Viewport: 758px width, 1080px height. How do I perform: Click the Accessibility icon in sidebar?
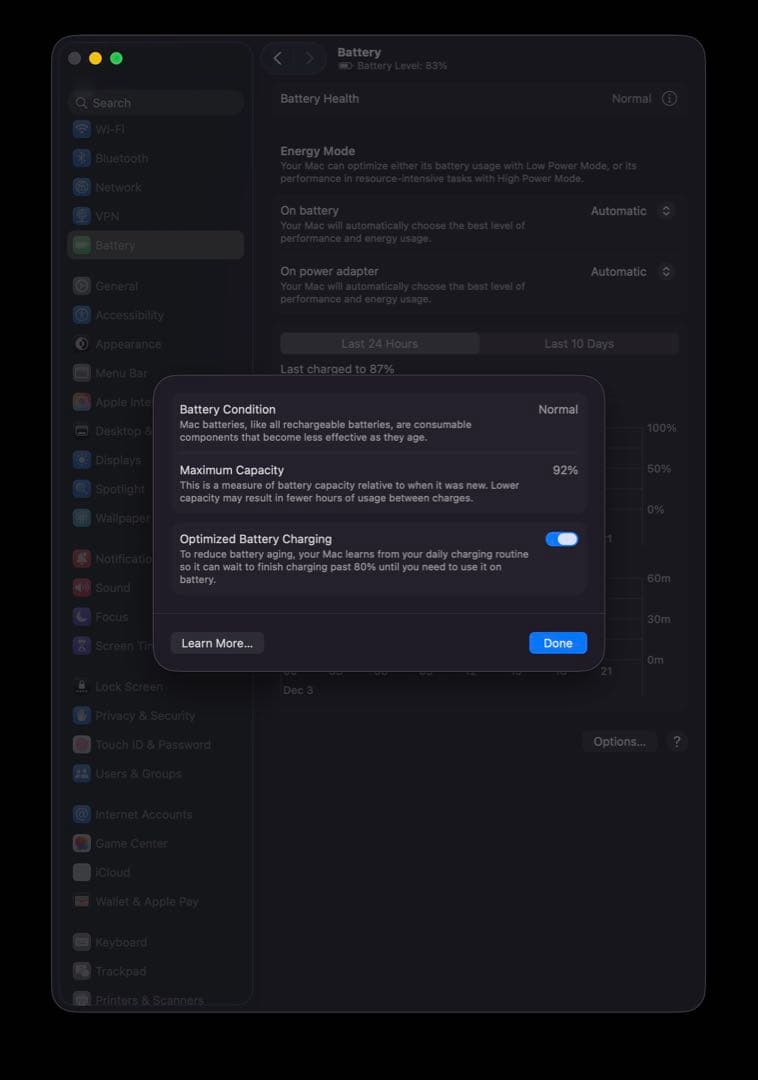coord(82,315)
